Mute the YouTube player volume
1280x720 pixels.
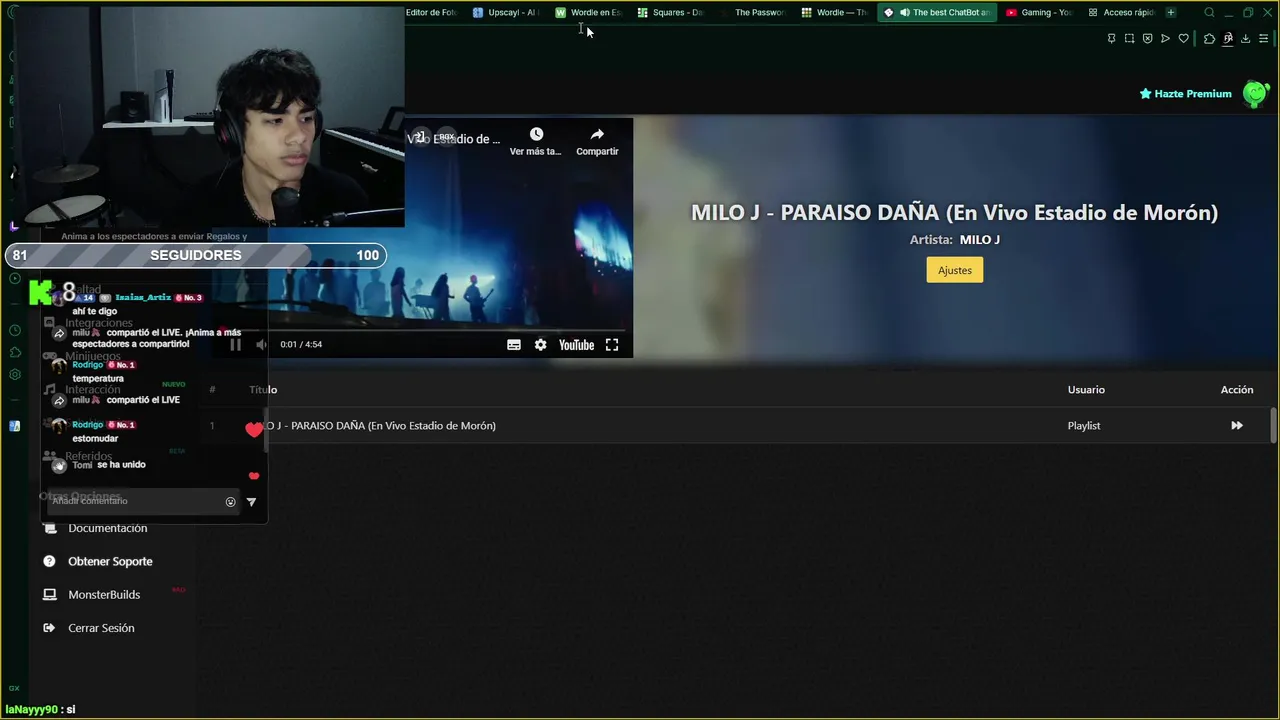[x=261, y=345]
